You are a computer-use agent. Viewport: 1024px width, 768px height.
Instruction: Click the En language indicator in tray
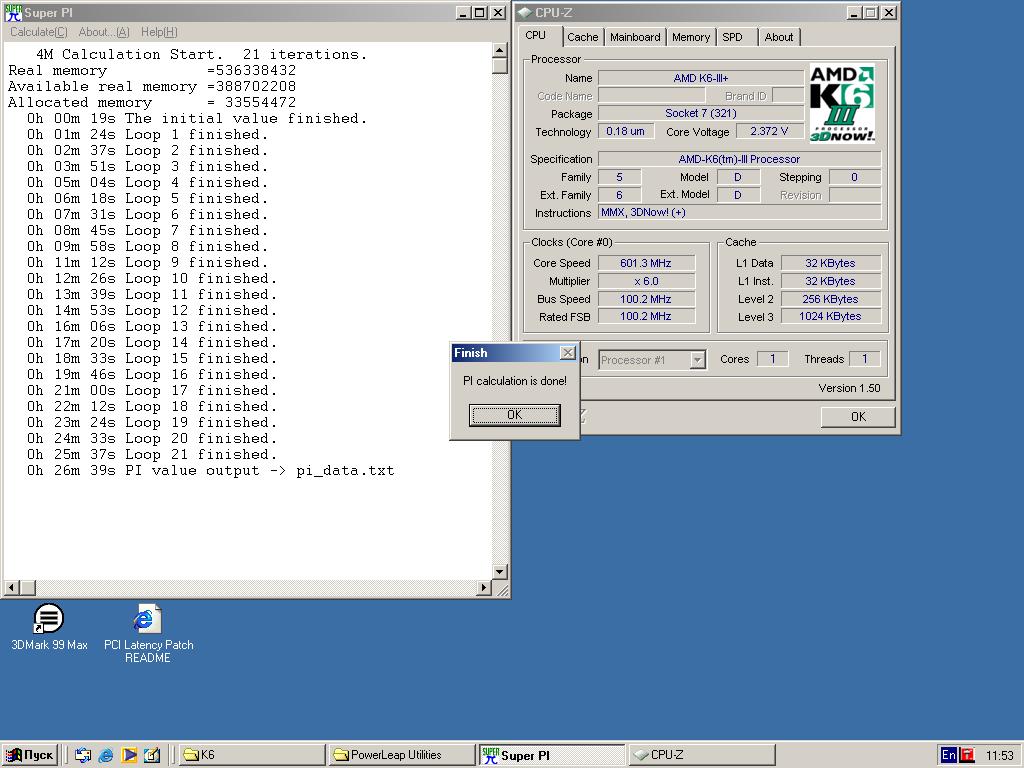tap(948, 755)
